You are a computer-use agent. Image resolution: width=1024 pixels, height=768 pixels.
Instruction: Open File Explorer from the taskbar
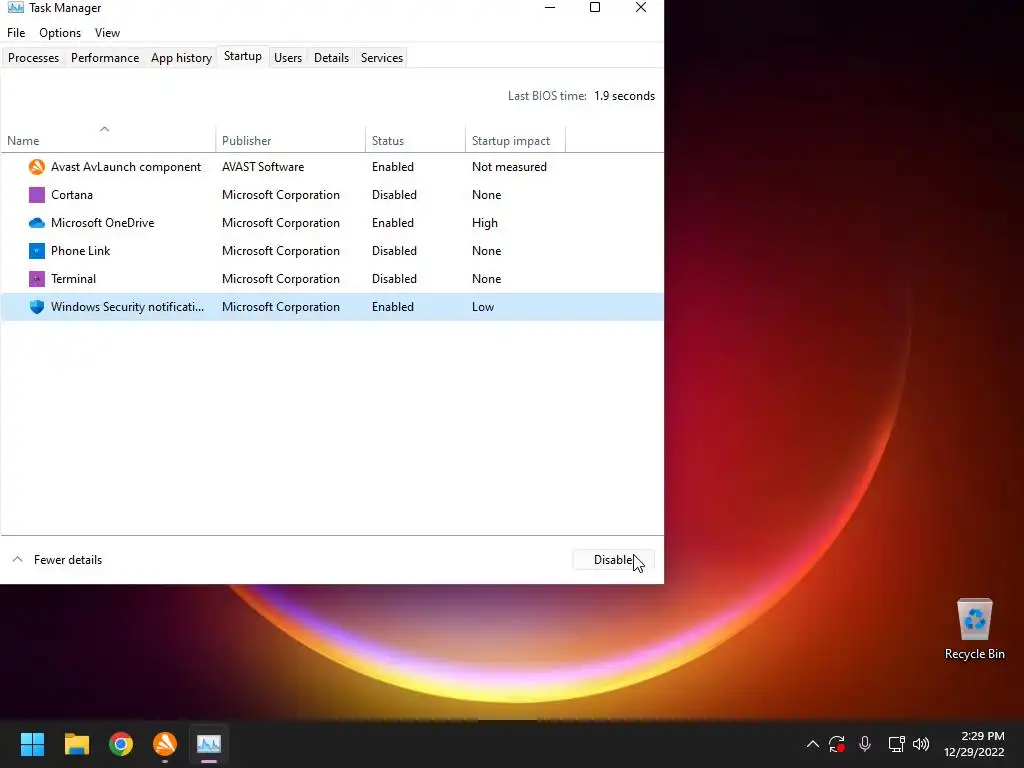[x=76, y=744]
